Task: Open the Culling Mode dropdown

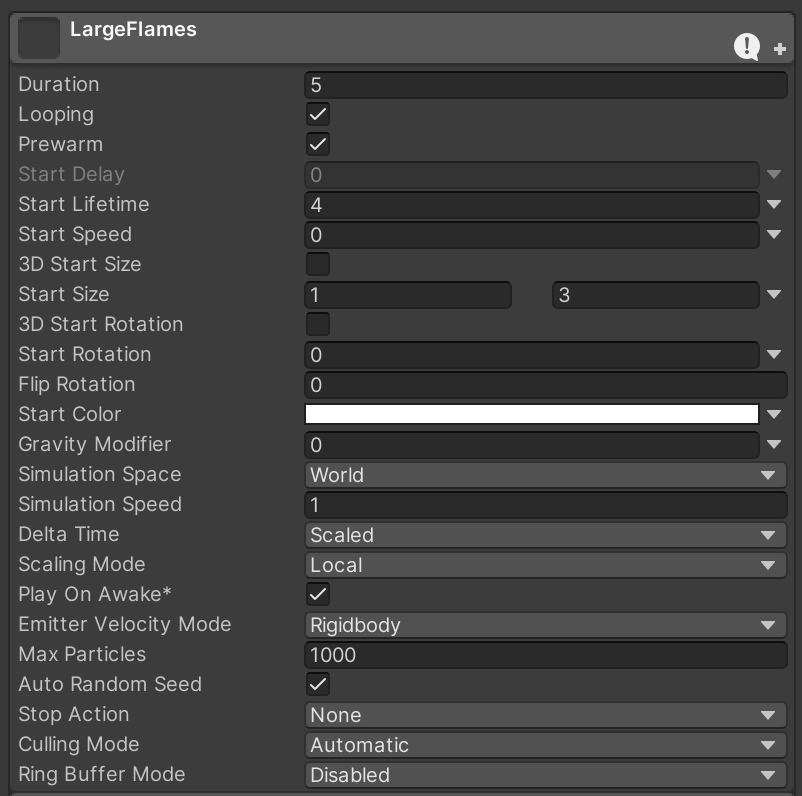Action: 545,745
